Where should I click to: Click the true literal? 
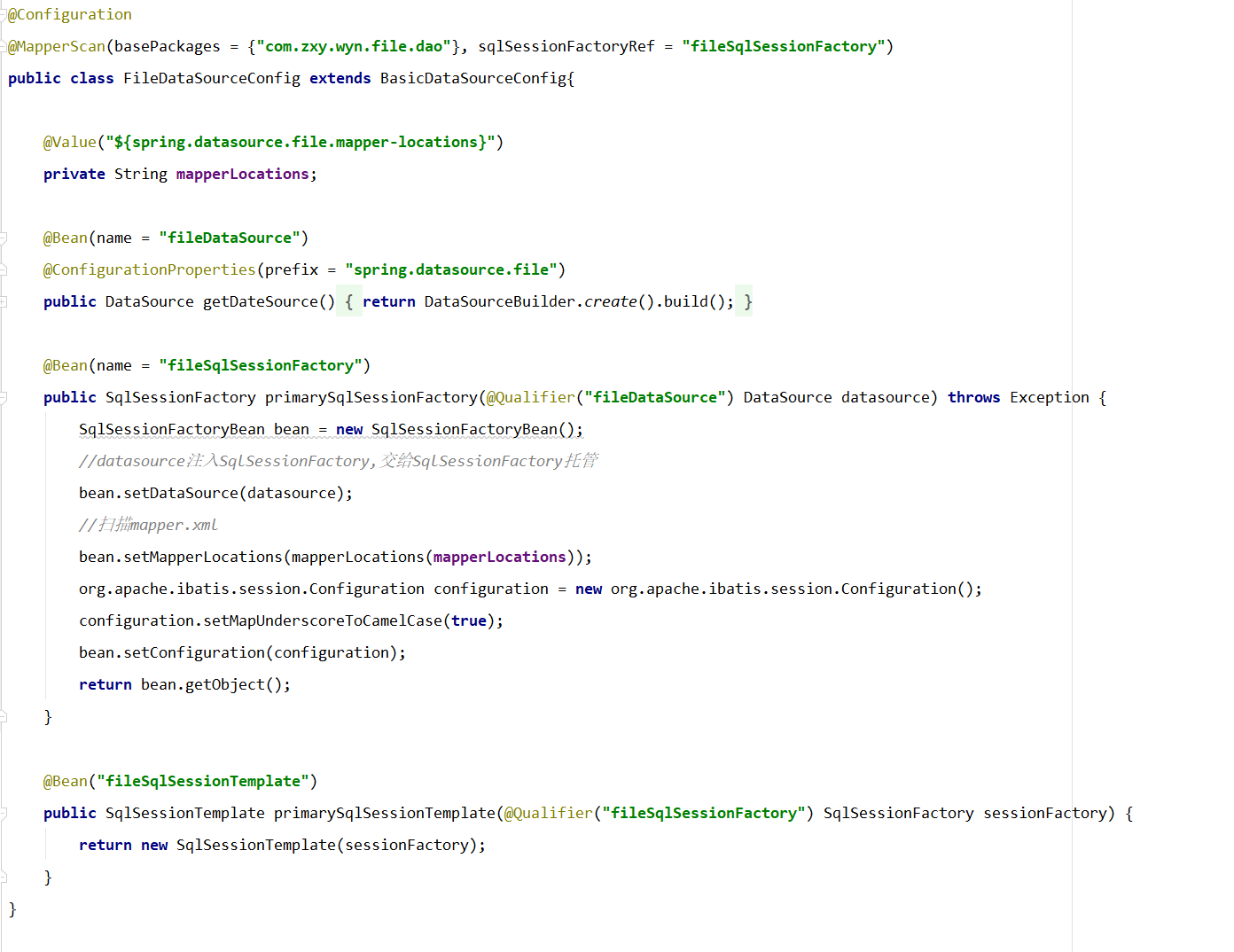pos(469,620)
